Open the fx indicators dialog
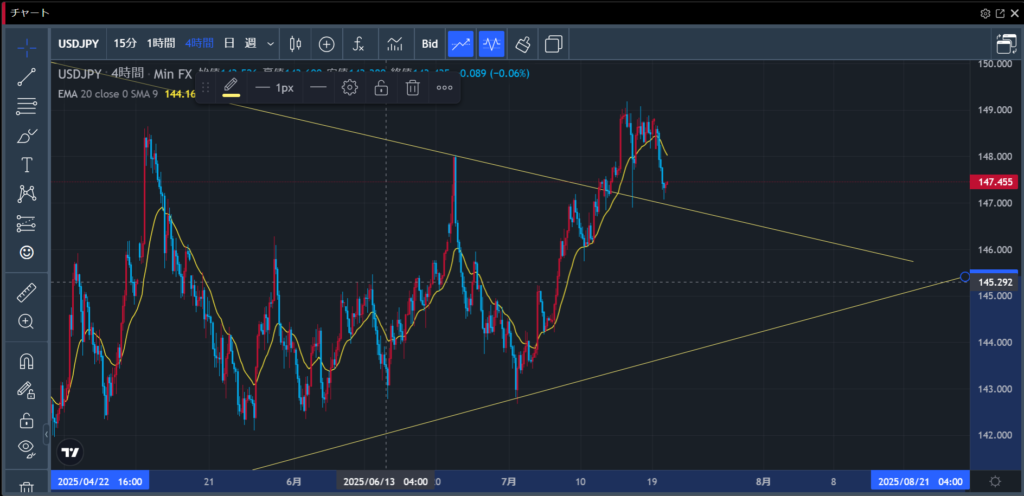 [359, 44]
